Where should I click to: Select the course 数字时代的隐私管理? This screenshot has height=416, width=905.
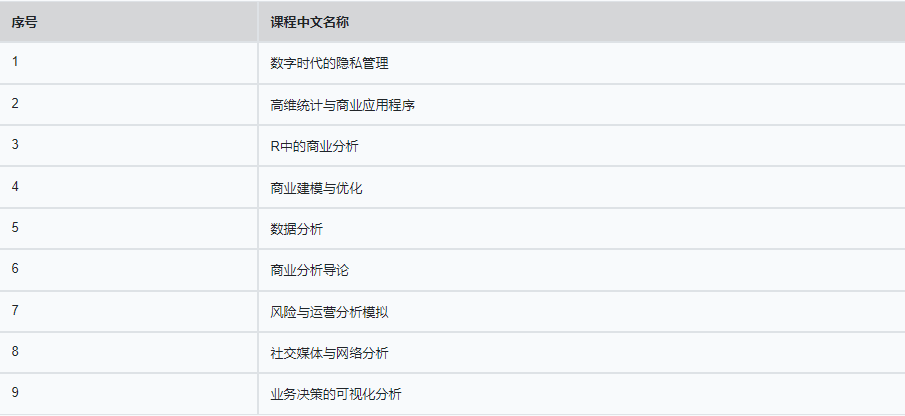[329, 63]
